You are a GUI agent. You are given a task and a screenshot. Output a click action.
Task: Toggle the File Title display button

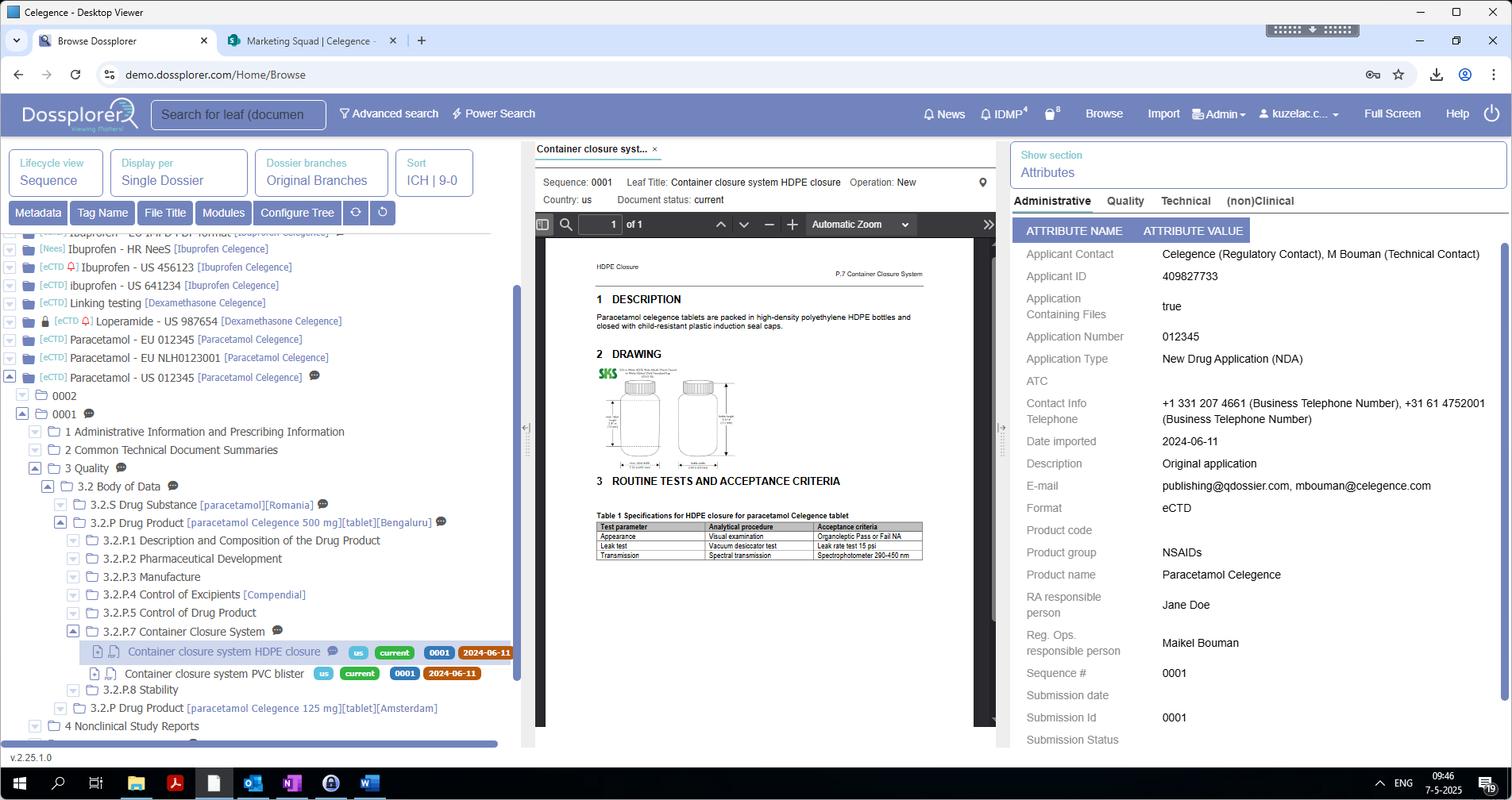tap(165, 213)
